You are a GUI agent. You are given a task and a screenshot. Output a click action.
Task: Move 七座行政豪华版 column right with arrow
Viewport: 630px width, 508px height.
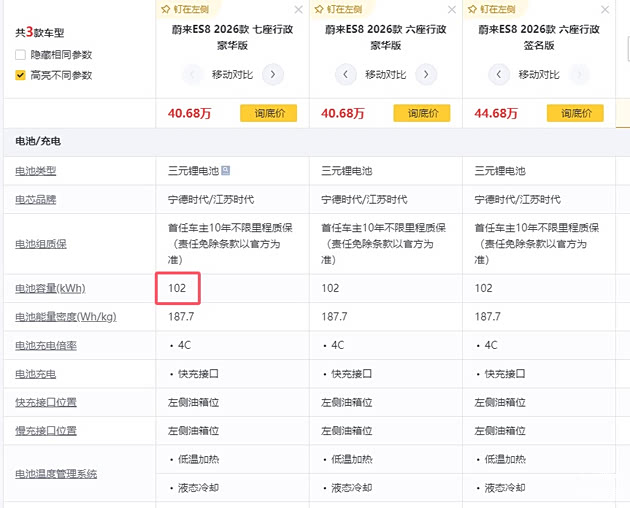pos(272,74)
